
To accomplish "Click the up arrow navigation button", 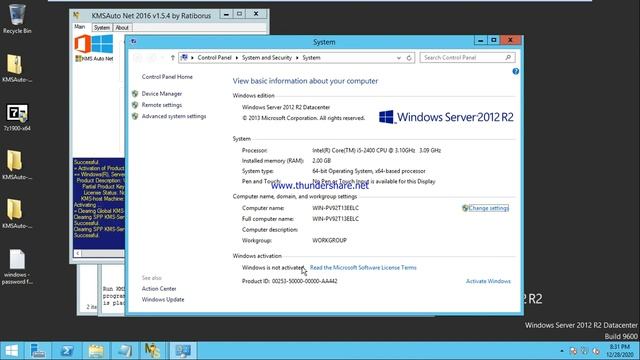I will click(173, 58).
